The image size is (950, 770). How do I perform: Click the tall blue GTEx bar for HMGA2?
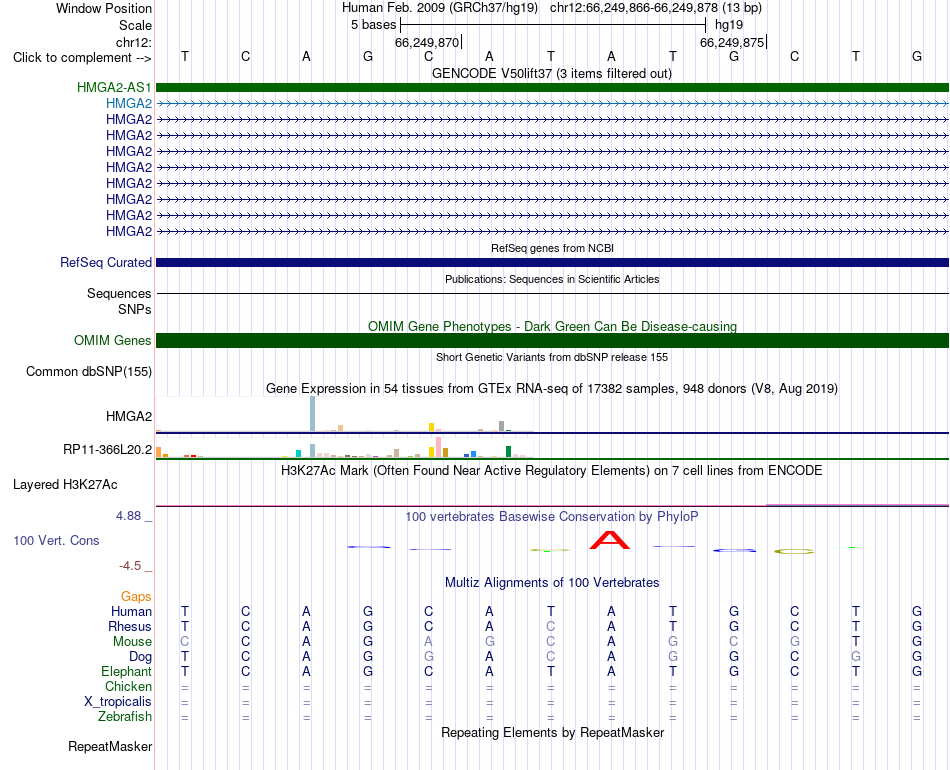313,414
